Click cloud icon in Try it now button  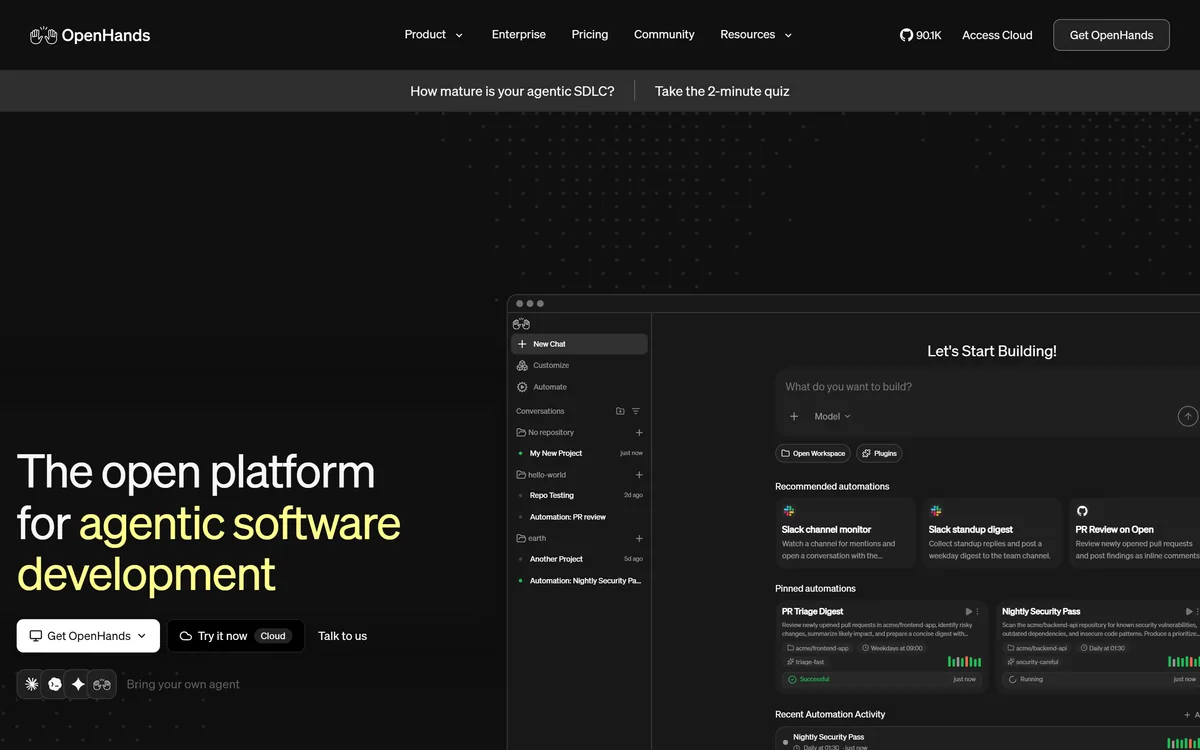(x=186, y=636)
